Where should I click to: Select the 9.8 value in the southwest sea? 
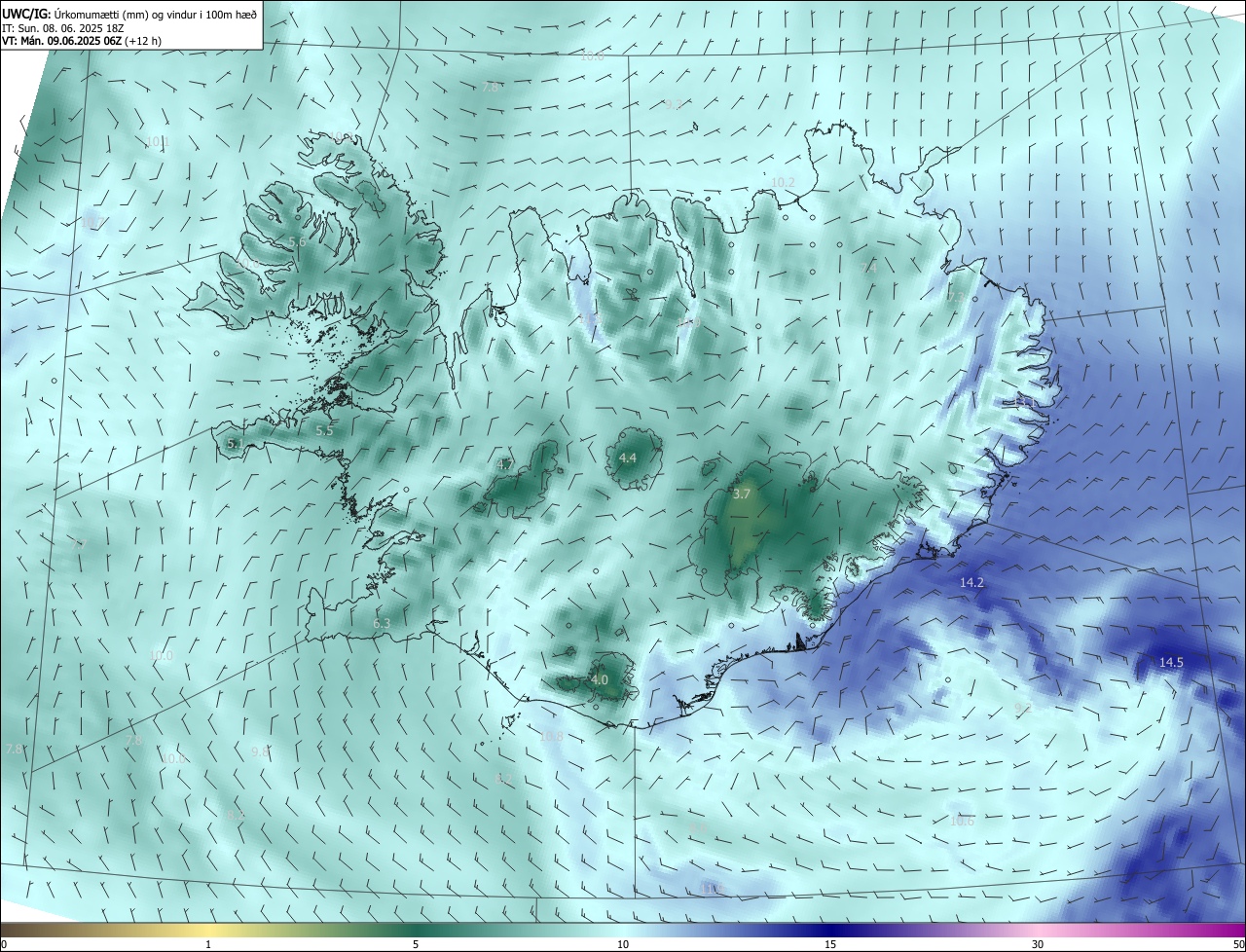pos(260,751)
